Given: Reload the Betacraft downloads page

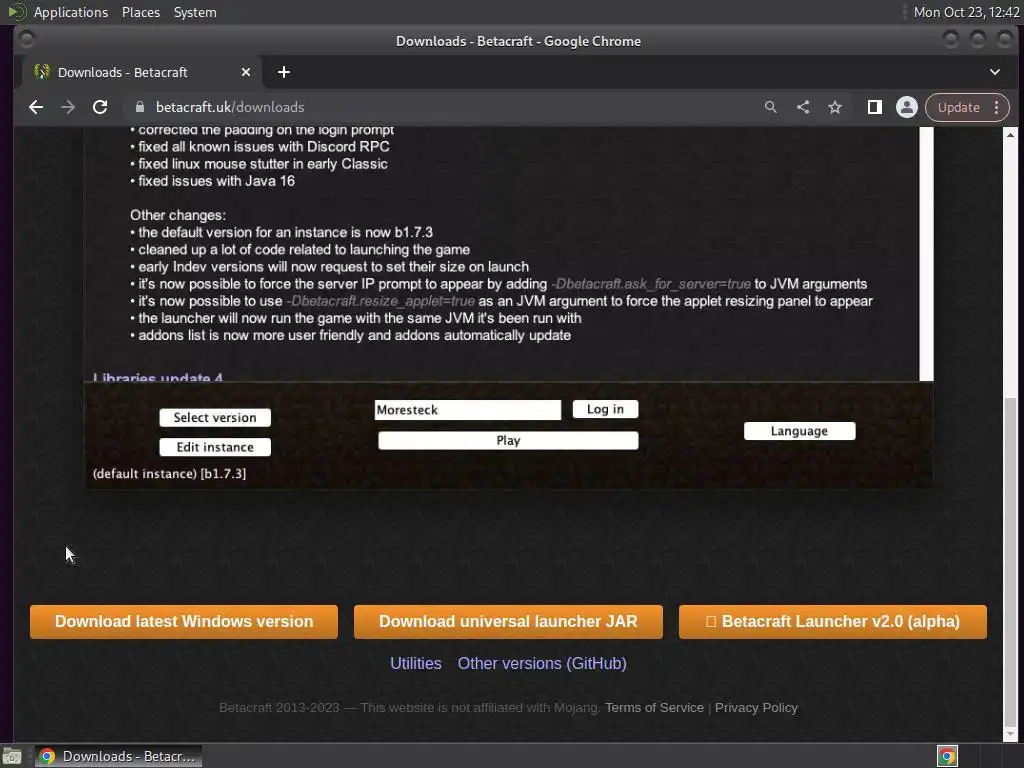Looking at the screenshot, I should (x=100, y=107).
